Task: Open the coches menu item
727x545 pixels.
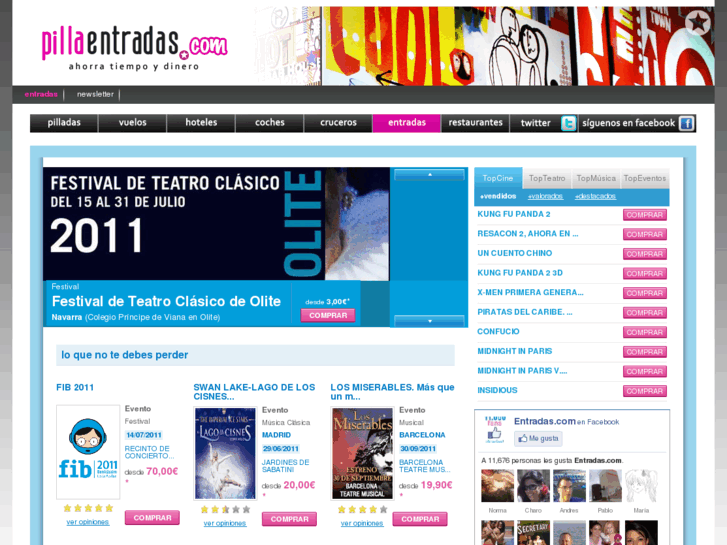Action: (x=270, y=123)
